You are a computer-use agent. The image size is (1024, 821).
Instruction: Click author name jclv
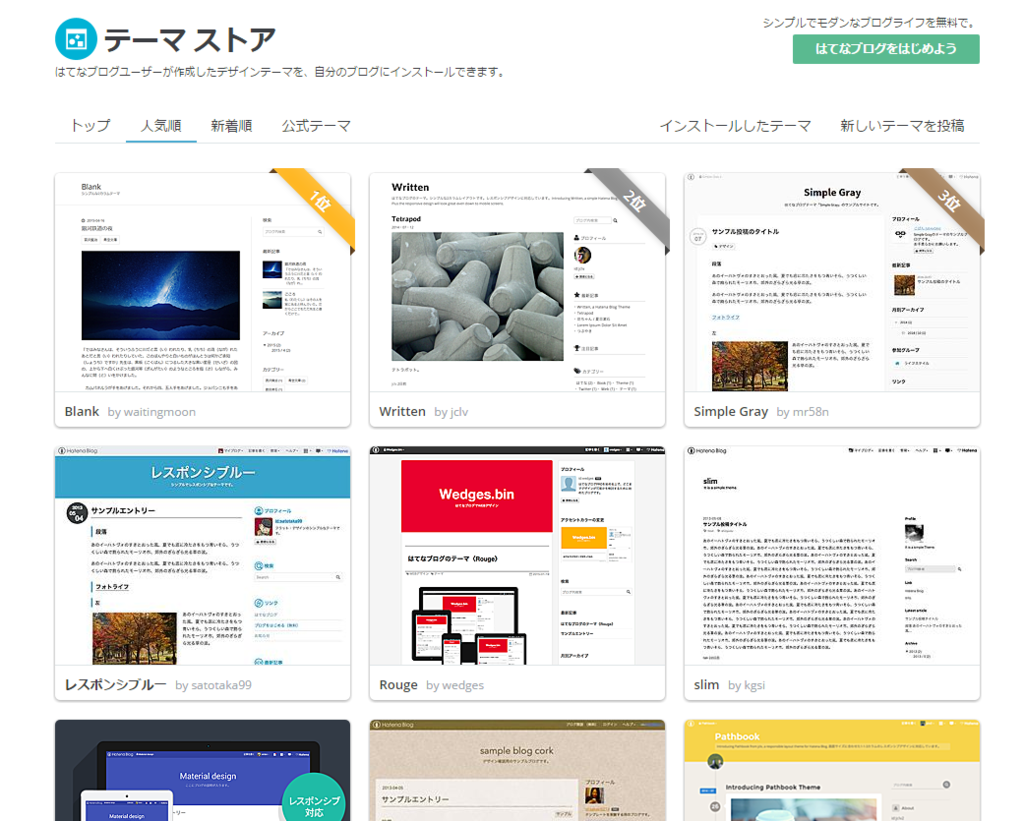pyautogui.click(x=459, y=412)
